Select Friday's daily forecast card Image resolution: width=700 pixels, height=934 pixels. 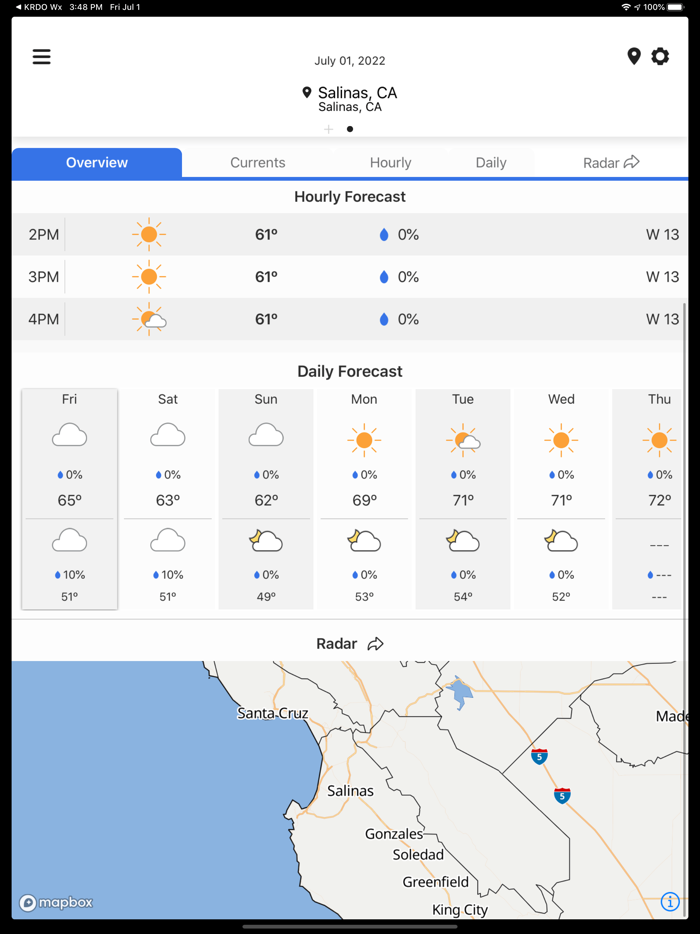tap(69, 497)
